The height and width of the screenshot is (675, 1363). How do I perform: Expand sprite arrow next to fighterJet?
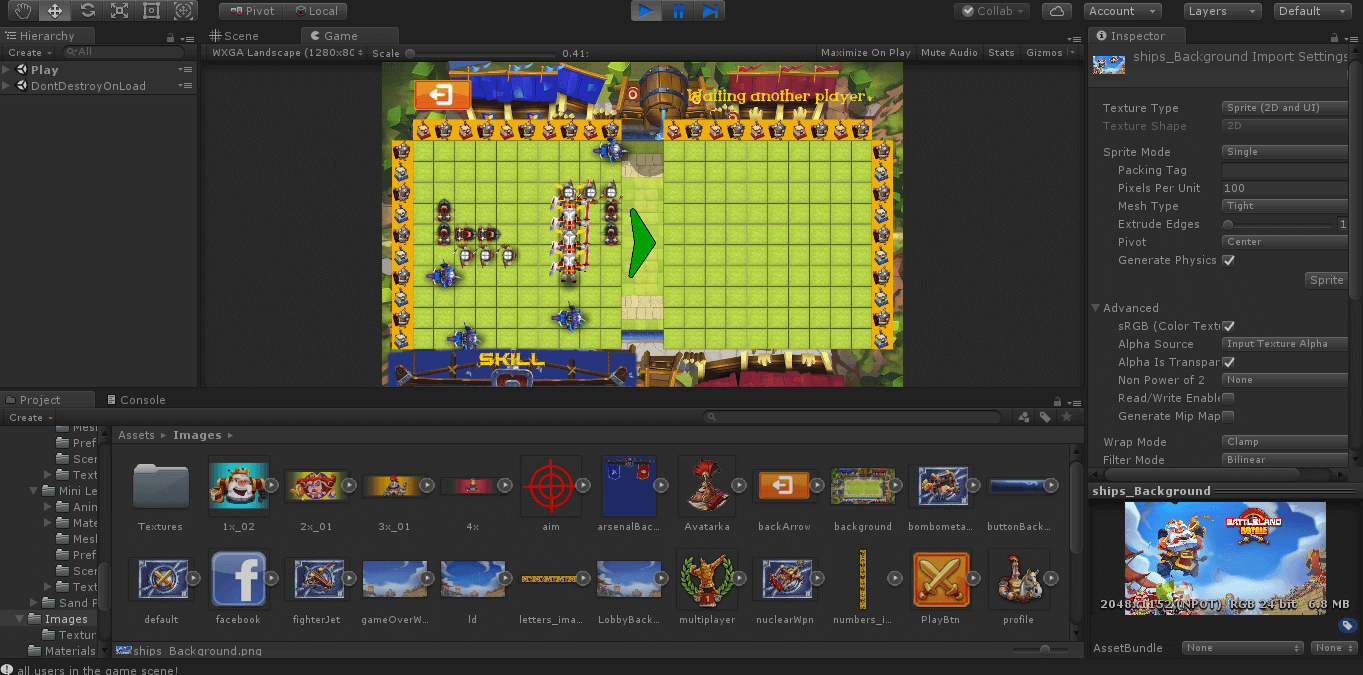click(348, 578)
